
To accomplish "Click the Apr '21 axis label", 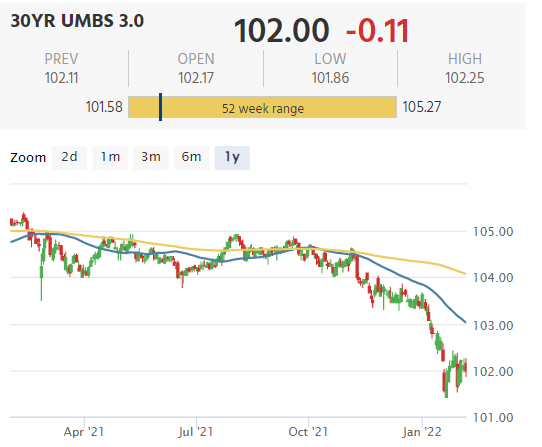I will pos(84,432).
